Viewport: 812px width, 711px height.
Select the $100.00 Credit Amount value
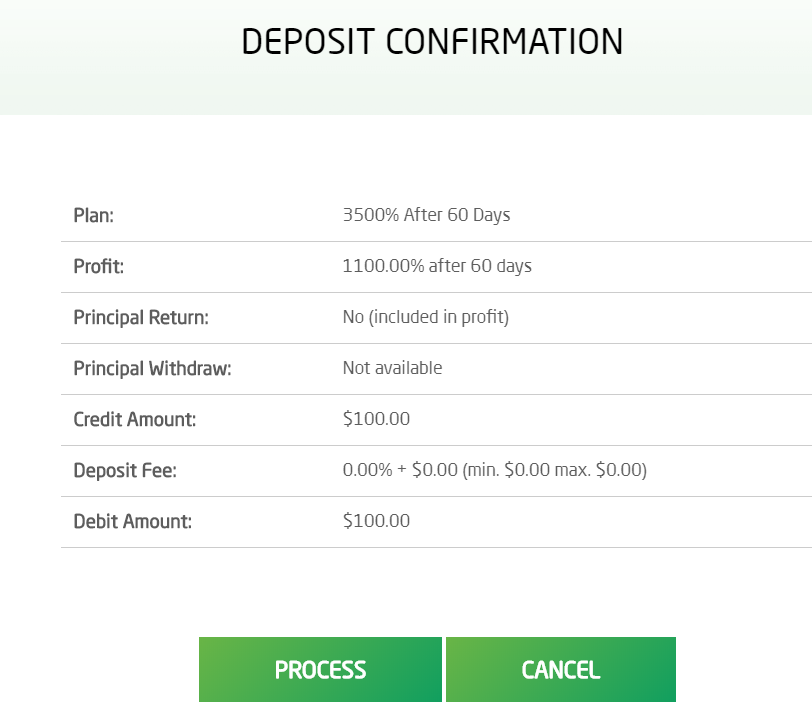(376, 419)
